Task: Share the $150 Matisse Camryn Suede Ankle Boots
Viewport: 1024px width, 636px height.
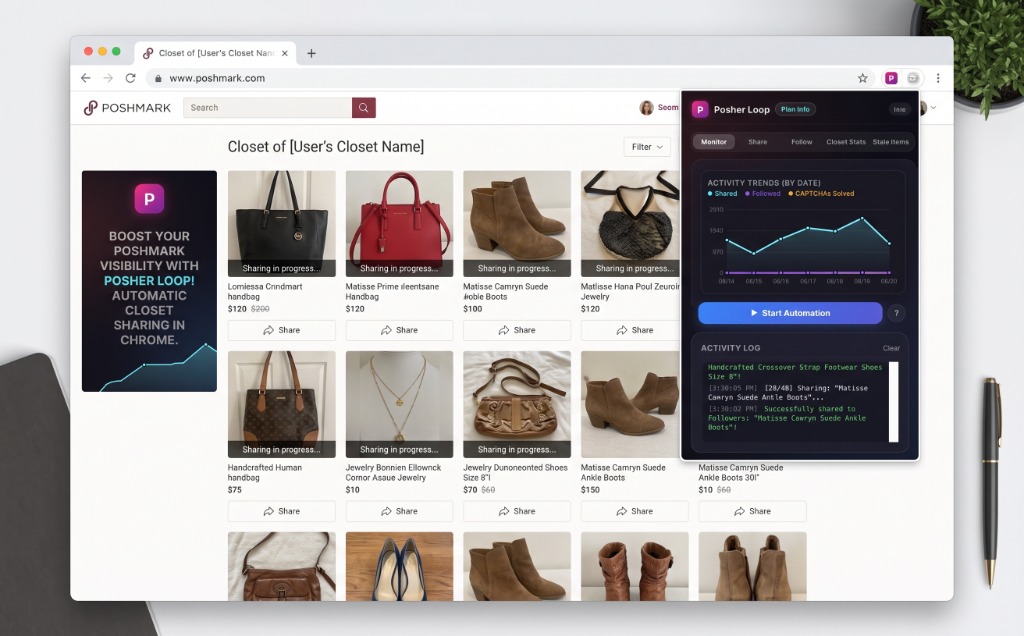Action: pyautogui.click(x=634, y=511)
